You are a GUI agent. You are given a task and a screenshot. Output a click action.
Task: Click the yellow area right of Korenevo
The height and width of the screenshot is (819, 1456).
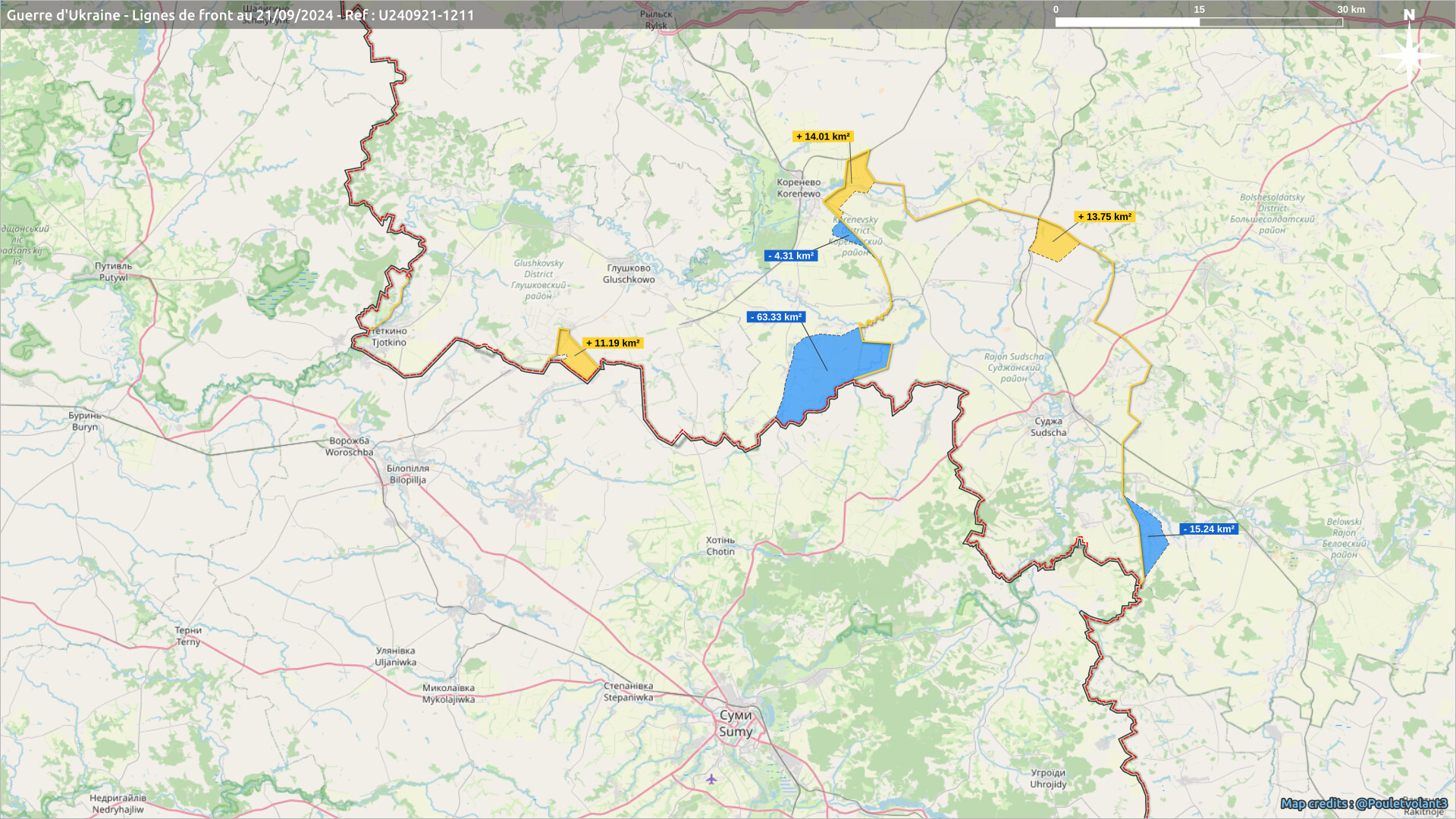pyautogui.click(x=857, y=178)
